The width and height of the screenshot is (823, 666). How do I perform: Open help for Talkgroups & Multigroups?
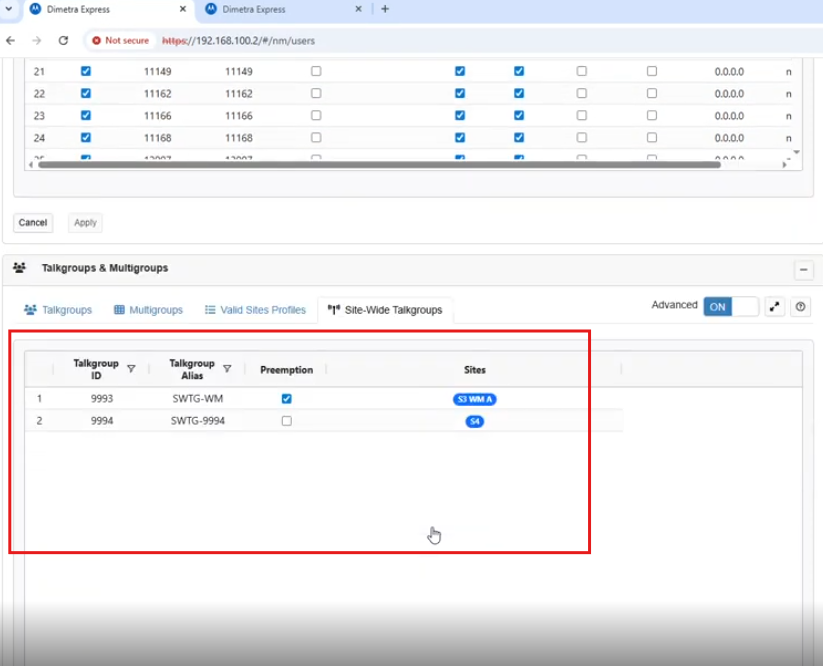(x=800, y=307)
